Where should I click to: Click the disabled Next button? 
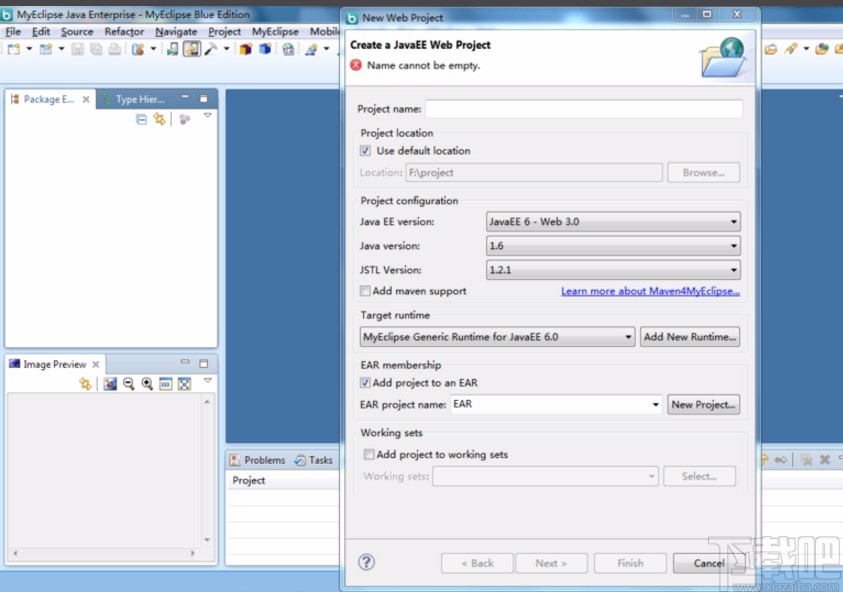coord(551,563)
